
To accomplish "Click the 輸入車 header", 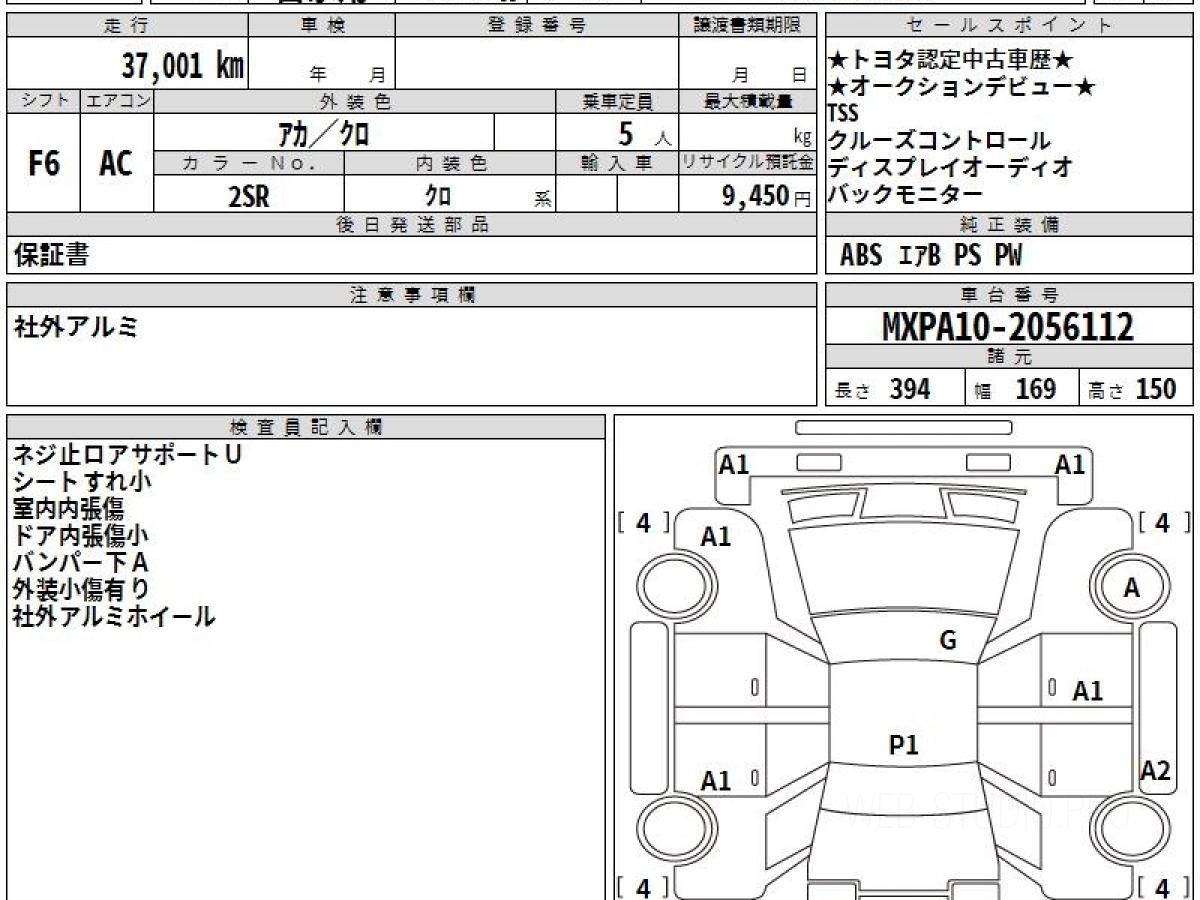I will [617, 163].
